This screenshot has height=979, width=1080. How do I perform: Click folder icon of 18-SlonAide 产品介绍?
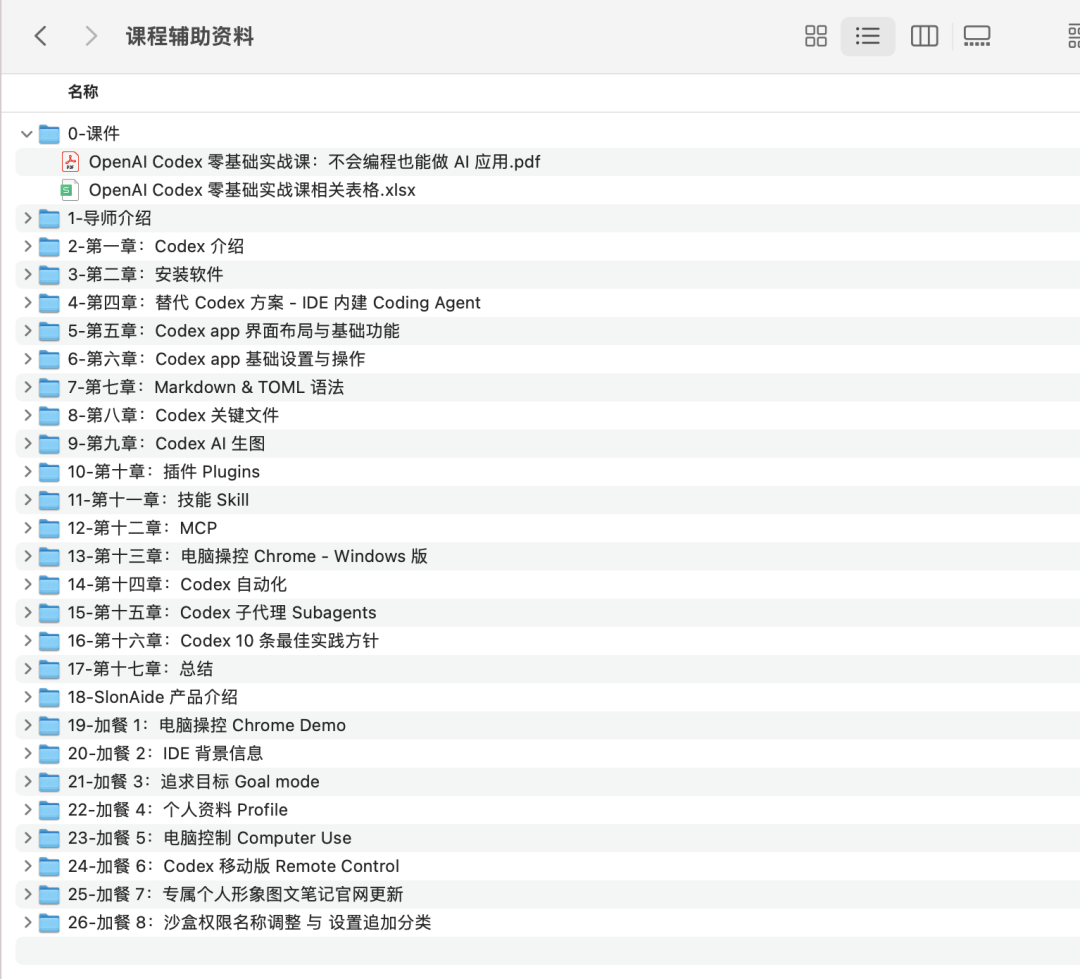(49, 697)
